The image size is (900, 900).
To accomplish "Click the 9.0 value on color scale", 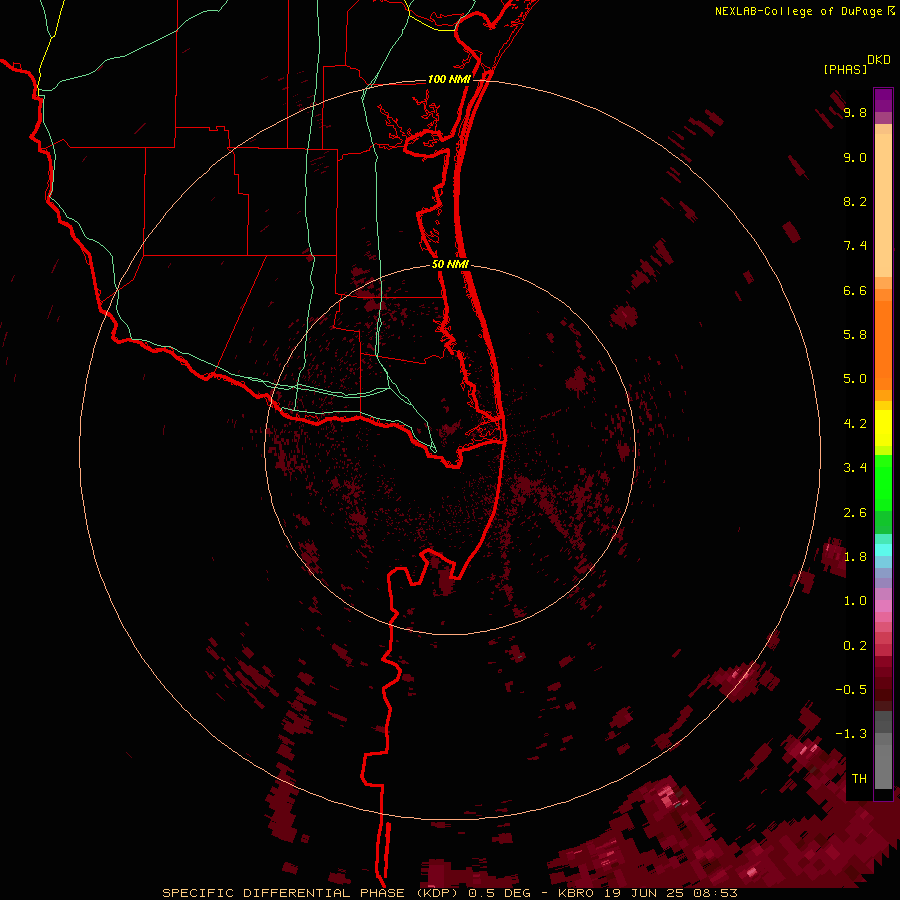I will (x=855, y=157).
